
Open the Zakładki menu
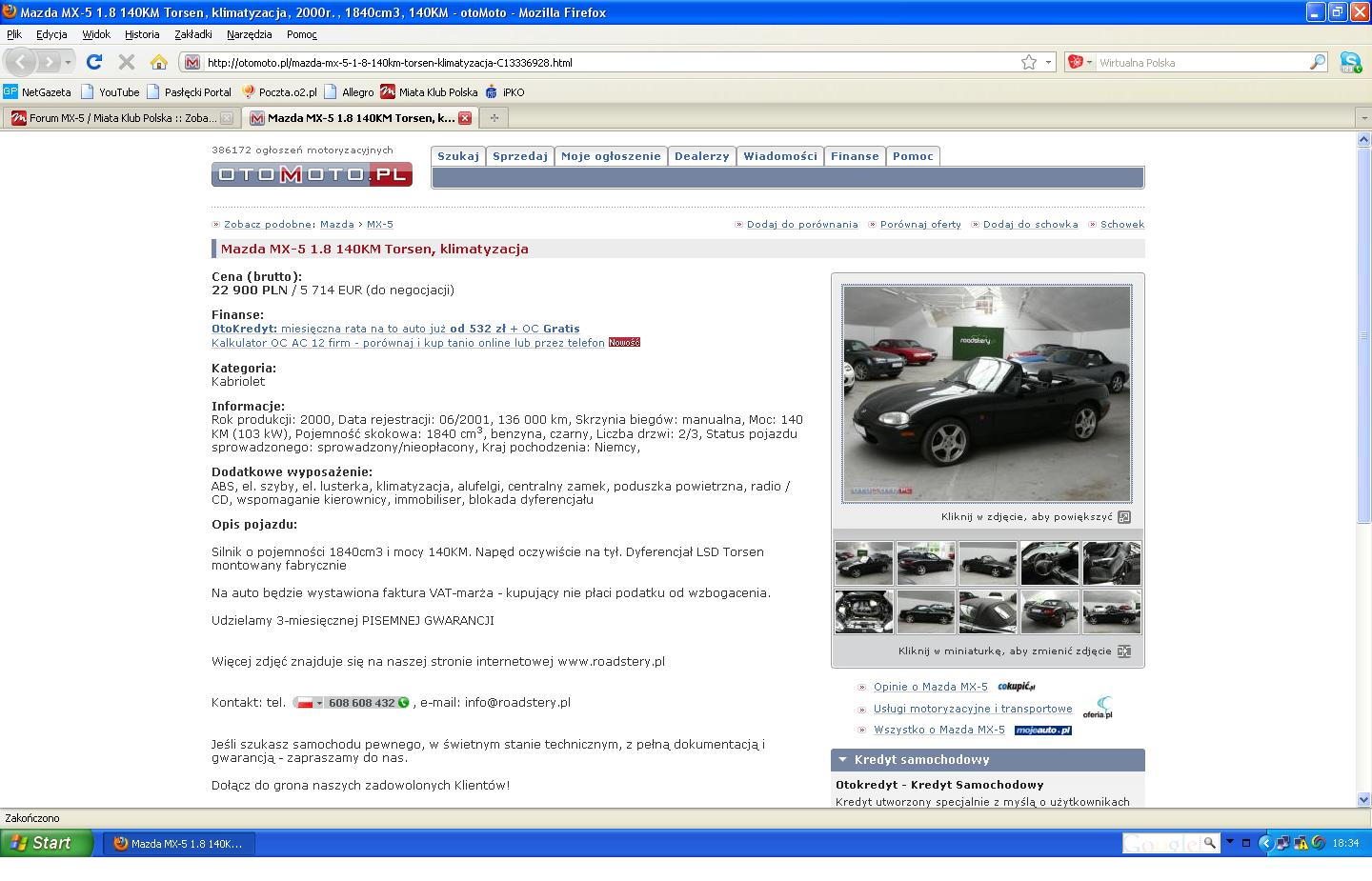click(193, 34)
